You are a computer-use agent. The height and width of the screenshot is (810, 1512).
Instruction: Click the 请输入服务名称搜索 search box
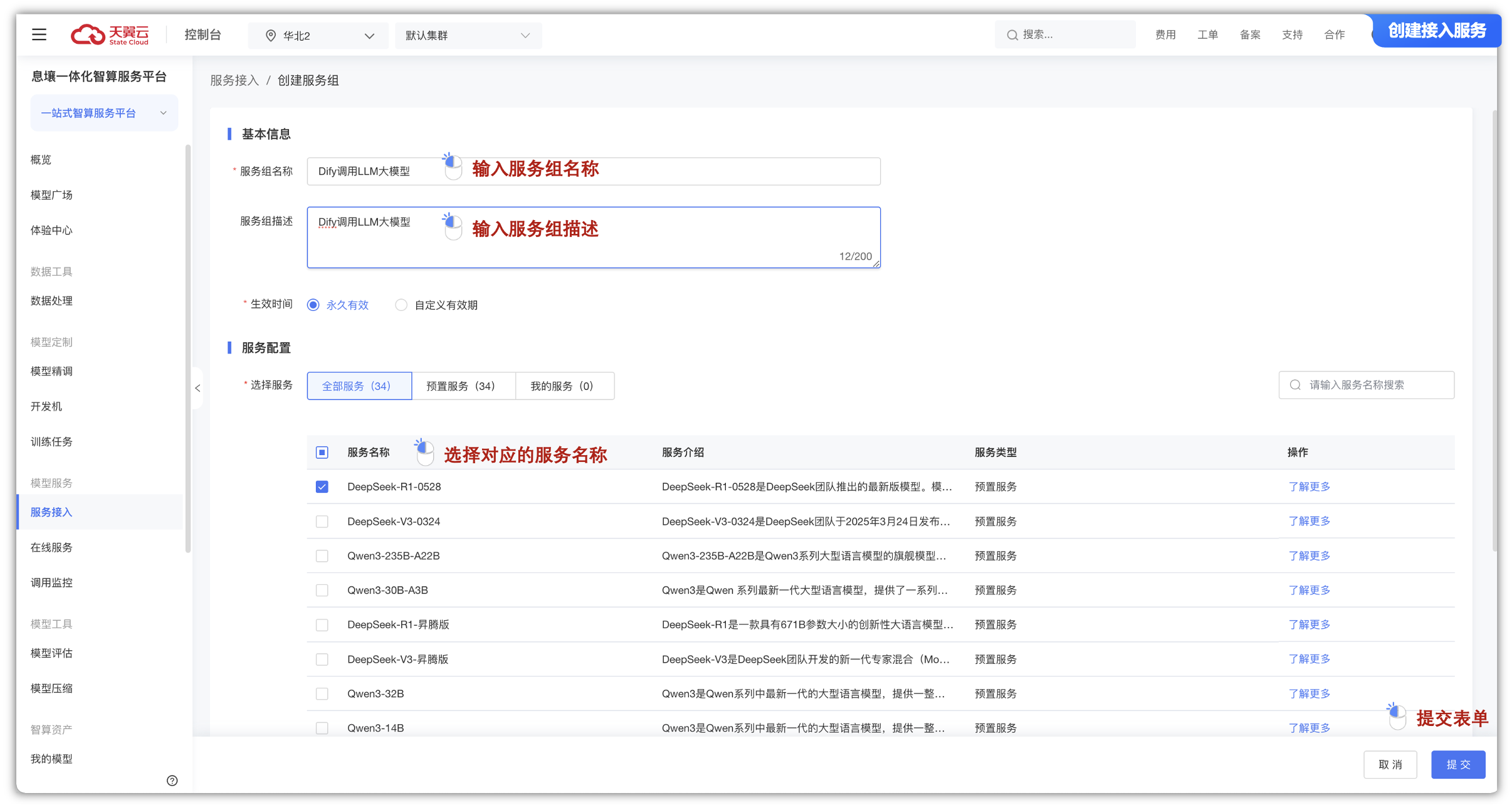point(1367,385)
